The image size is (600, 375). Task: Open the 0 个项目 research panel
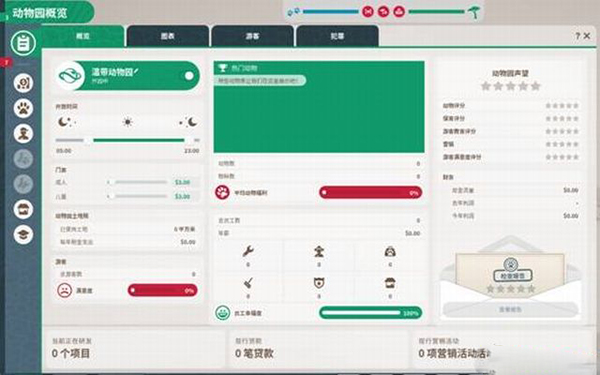[x=134, y=349]
